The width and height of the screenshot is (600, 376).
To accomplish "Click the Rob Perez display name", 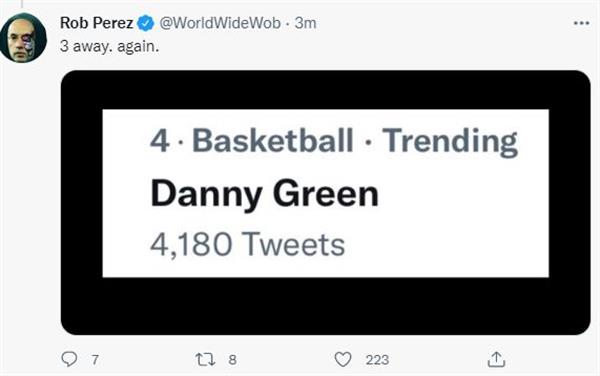I will tap(96, 23).
